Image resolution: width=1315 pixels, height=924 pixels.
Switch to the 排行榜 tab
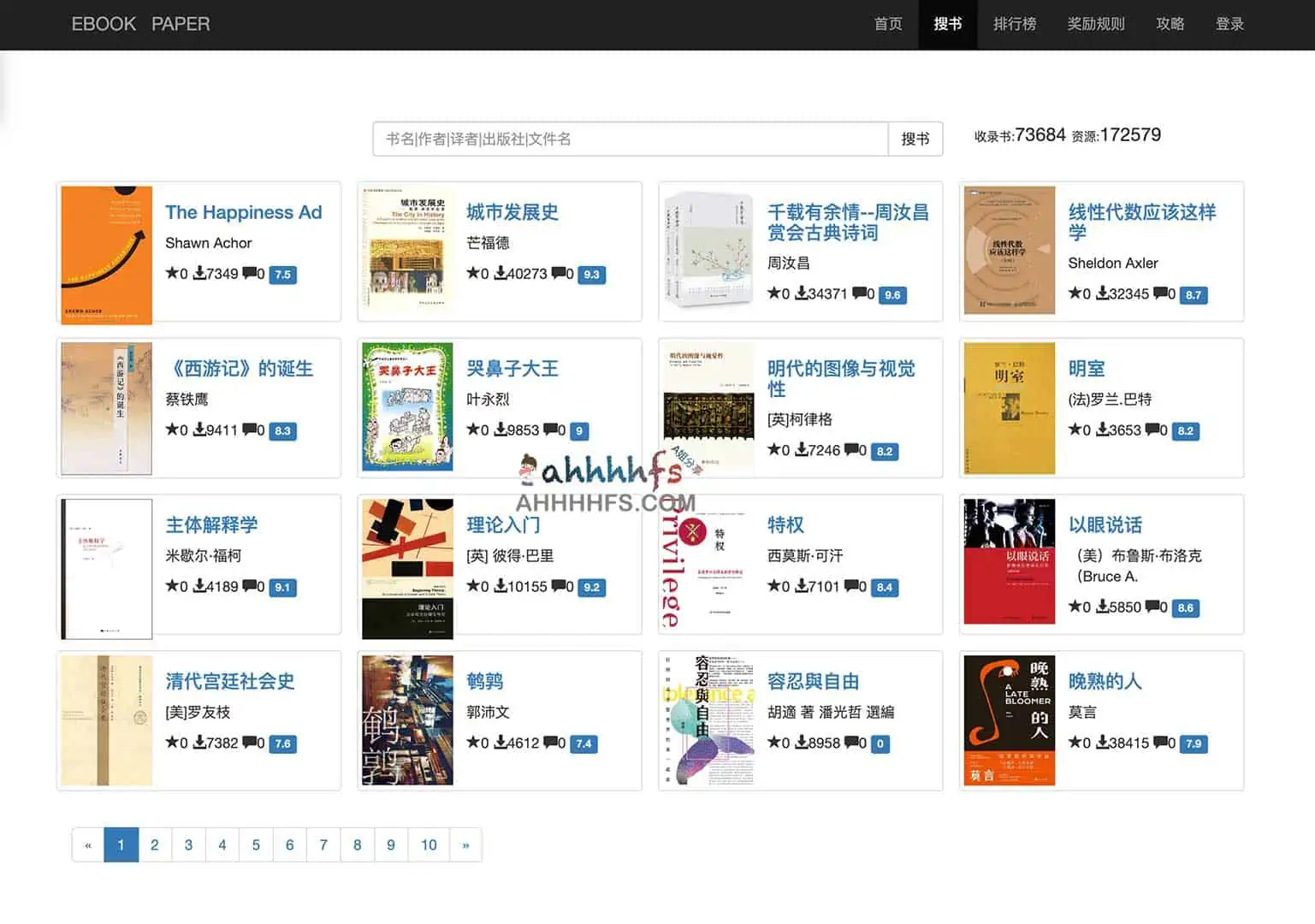1014,24
